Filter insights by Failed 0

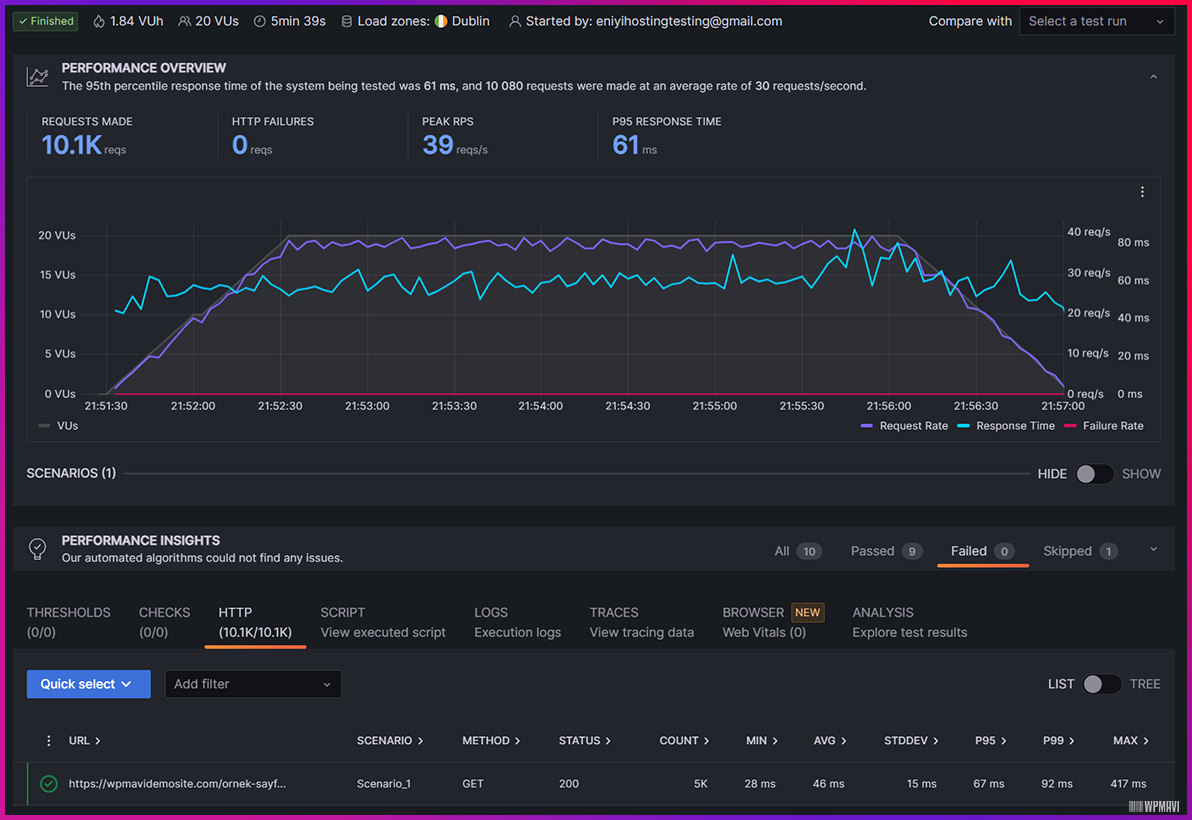point(982,551)
